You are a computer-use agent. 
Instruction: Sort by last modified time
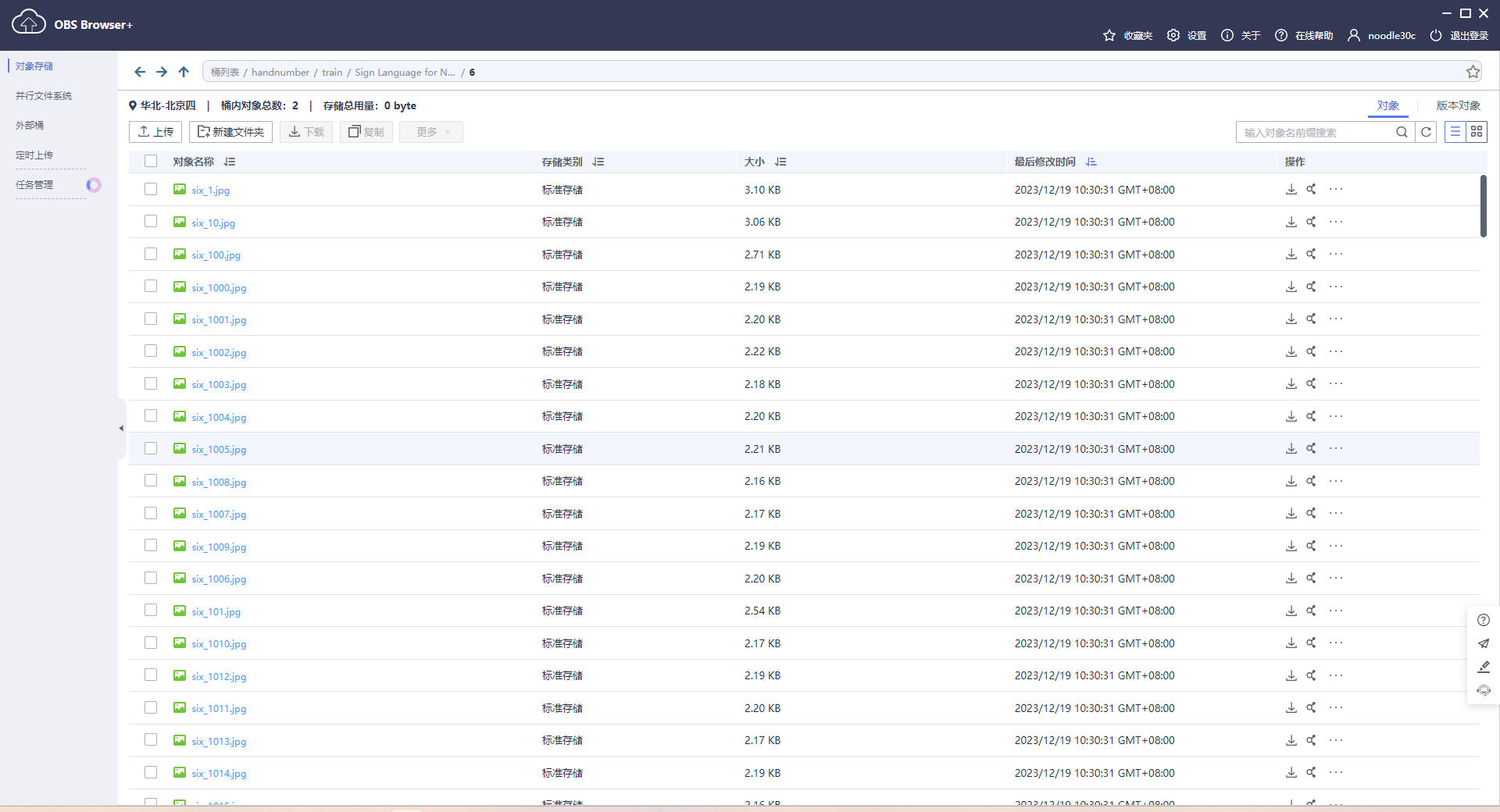(x=1091, y=162)
